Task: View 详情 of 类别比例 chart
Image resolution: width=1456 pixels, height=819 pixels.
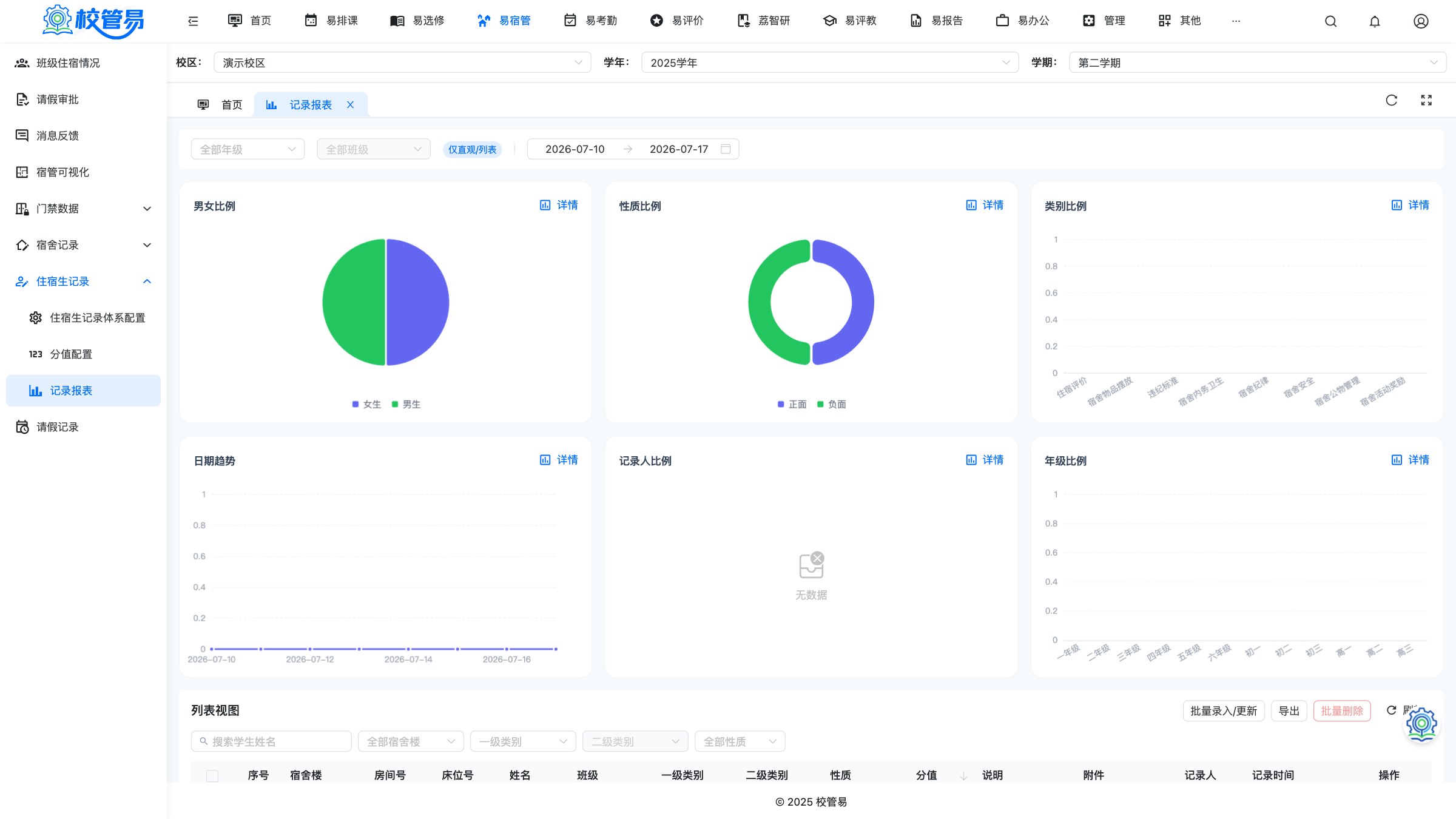Action: click(x=1410, y=205)
